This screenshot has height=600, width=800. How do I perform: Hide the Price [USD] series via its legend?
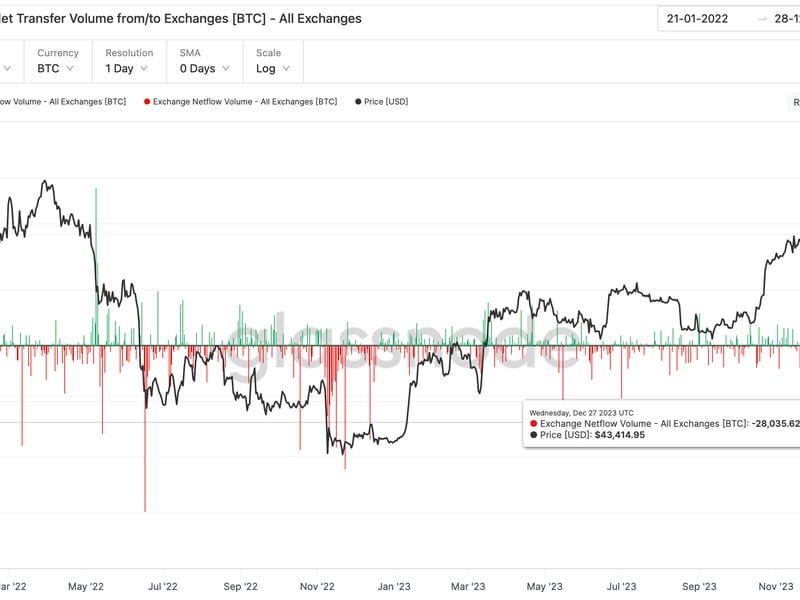click(381, 100)
